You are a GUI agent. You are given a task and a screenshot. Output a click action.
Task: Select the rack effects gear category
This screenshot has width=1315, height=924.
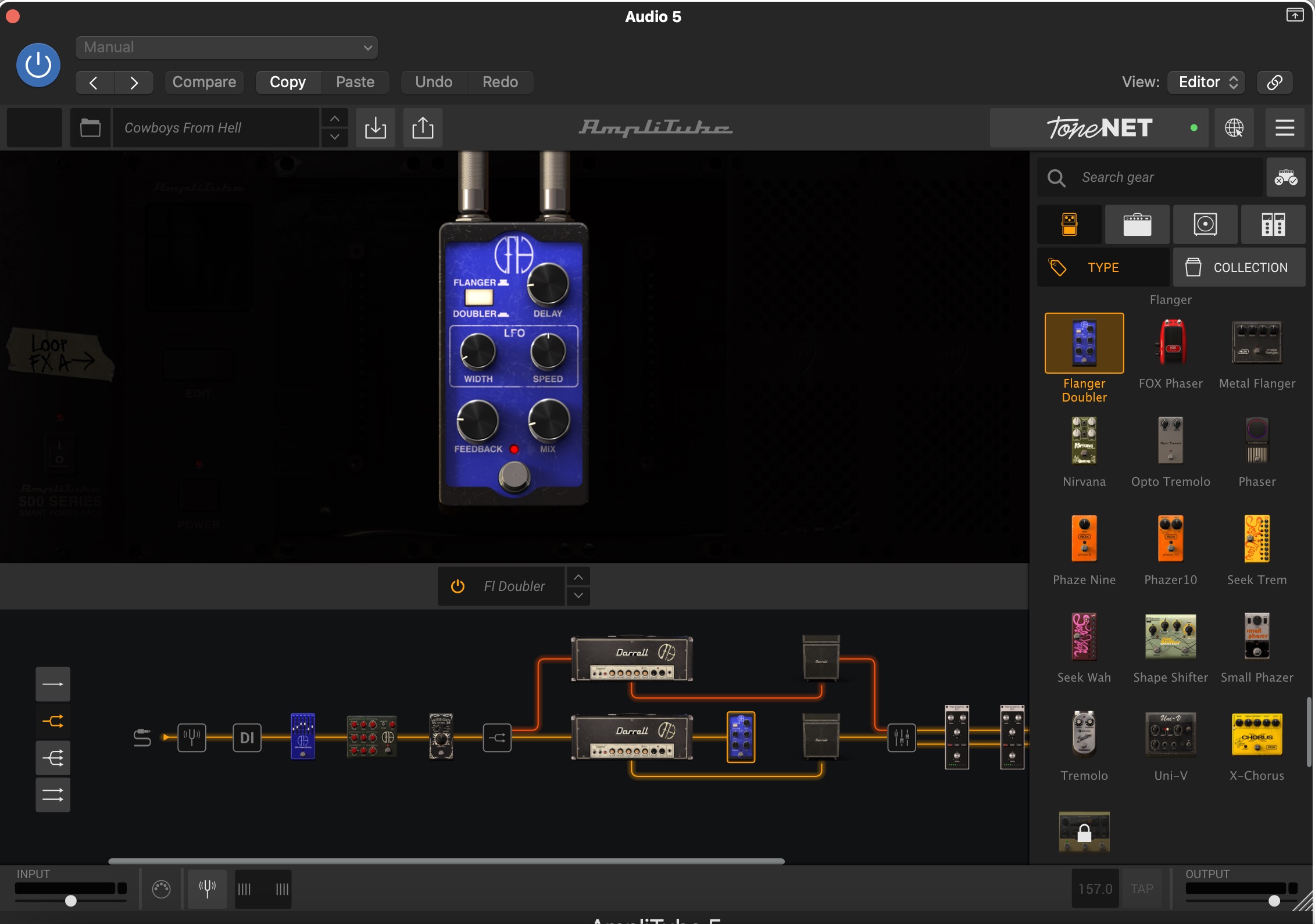(x=1273, y=224)
